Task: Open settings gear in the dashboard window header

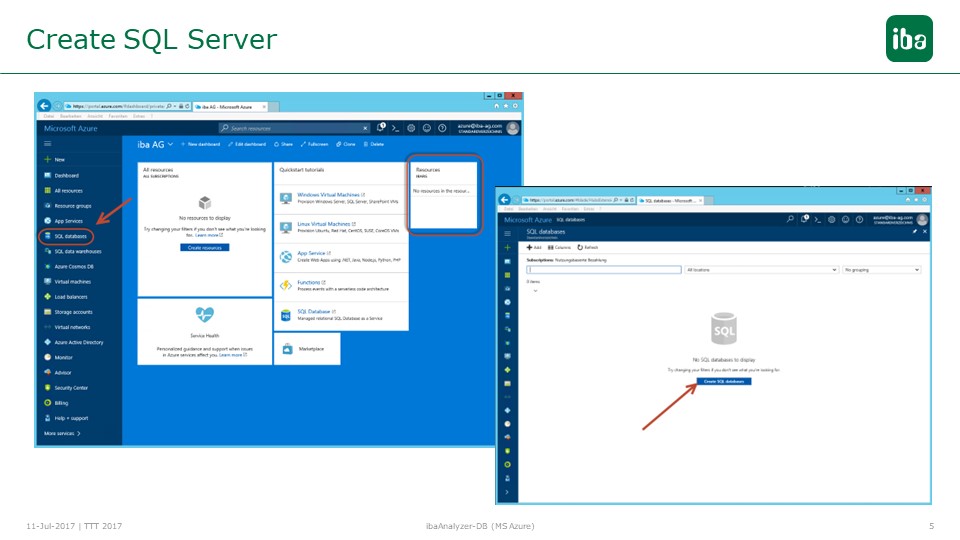Action: [411, 128]
